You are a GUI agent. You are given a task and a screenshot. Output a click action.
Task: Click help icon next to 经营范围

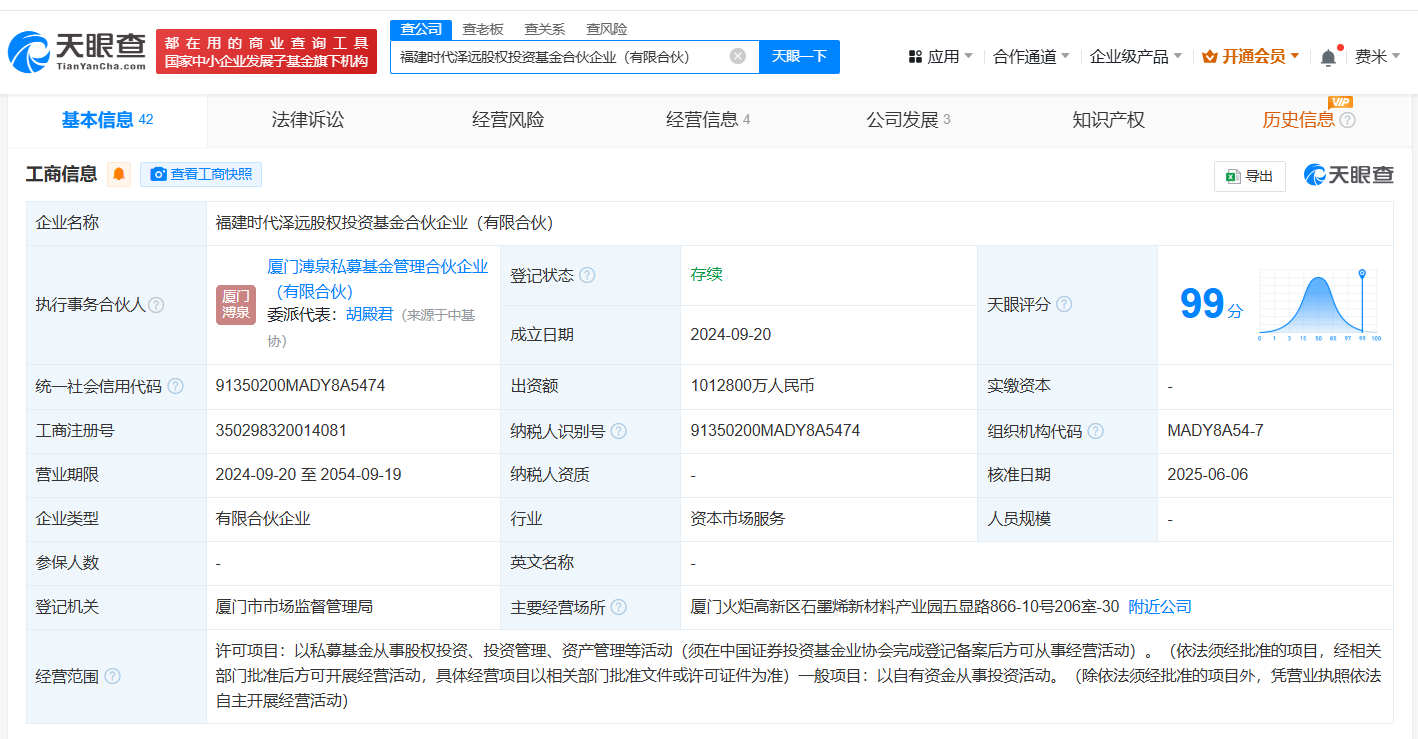112,676
